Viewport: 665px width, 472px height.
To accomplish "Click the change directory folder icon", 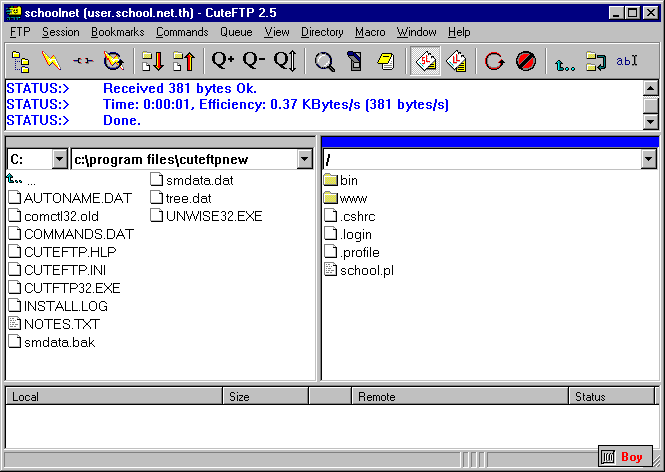I will 596,61.
